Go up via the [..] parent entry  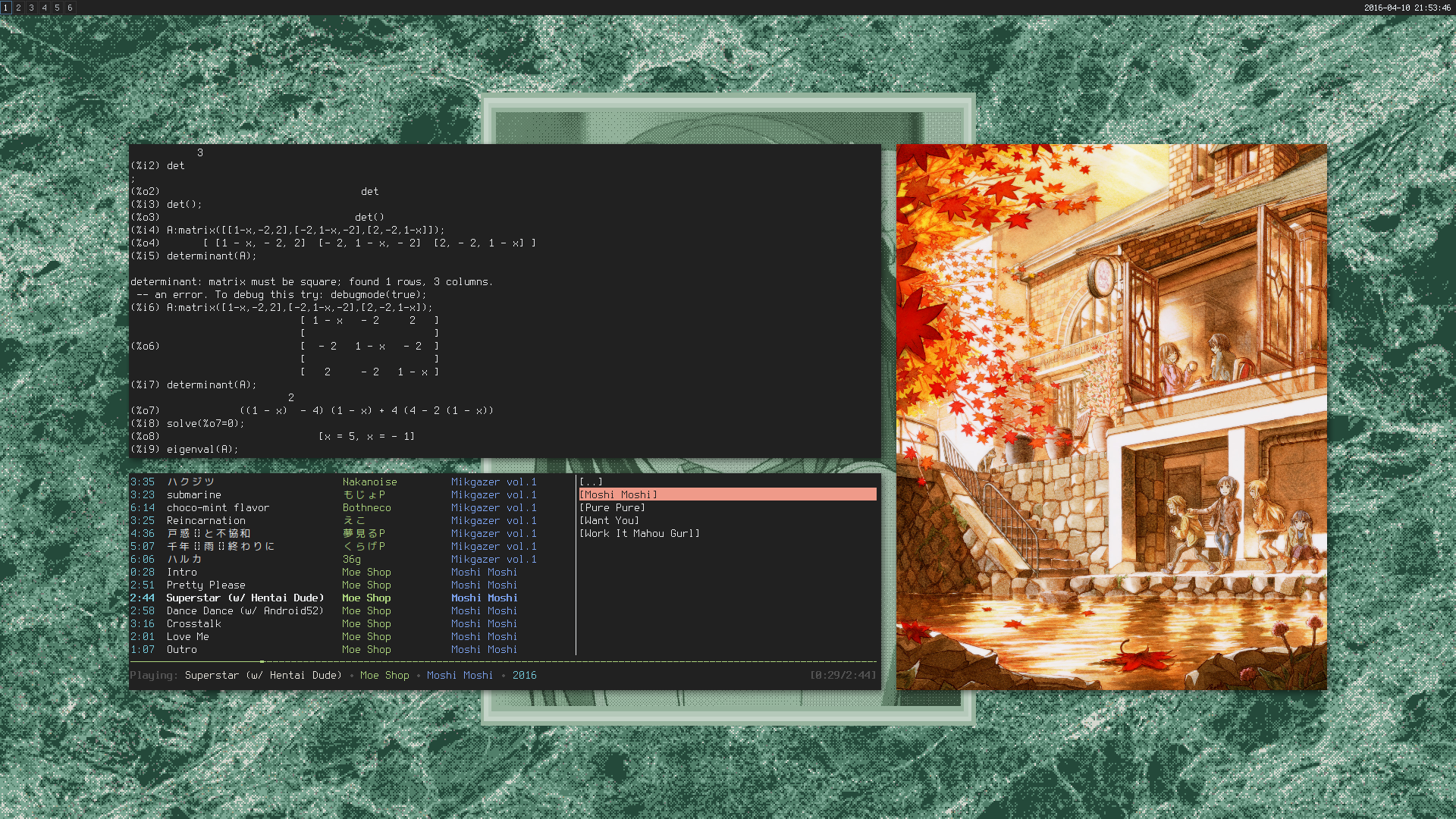click(x=591, y=482)
